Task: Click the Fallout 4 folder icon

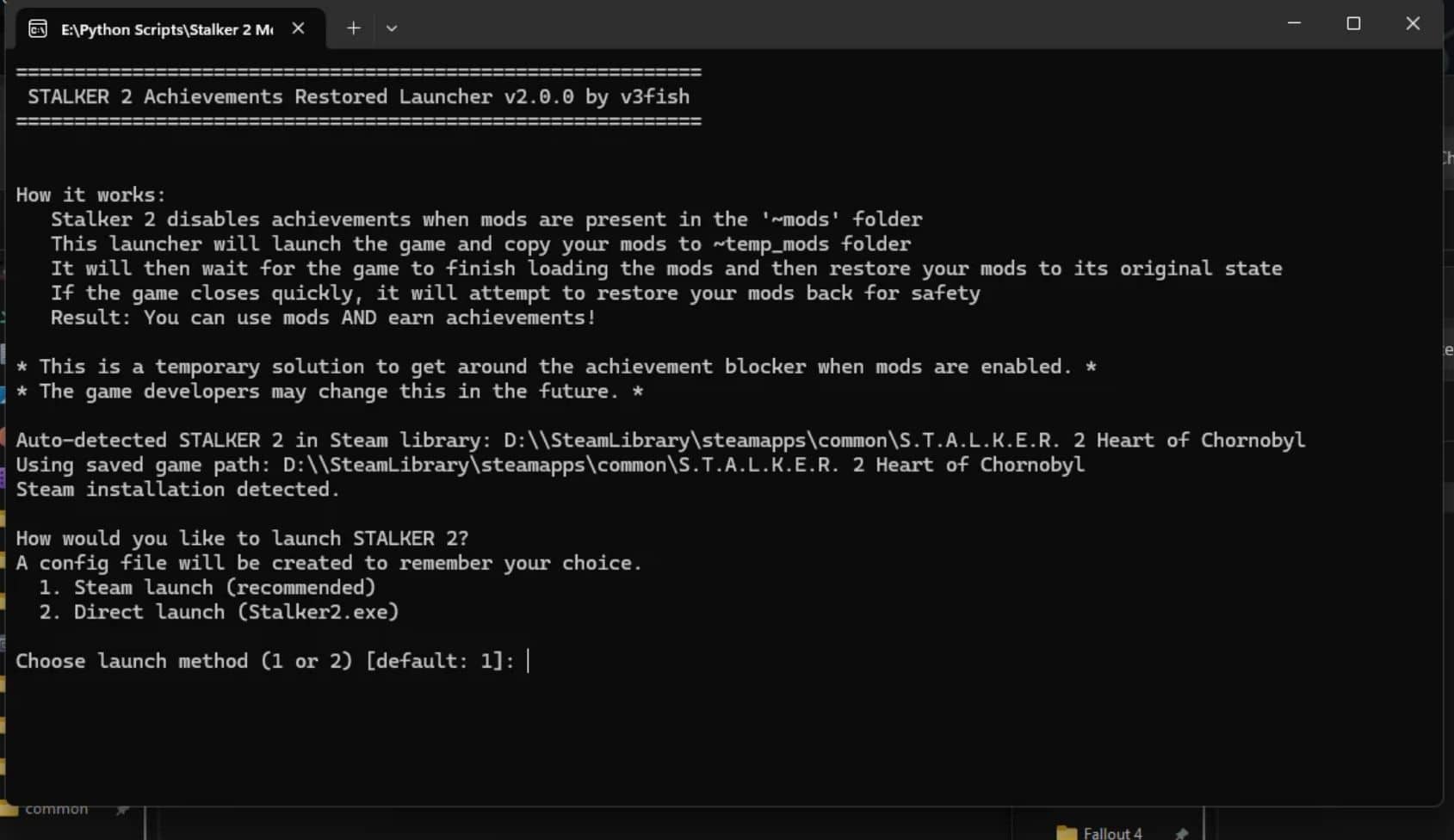Action: pos(1067,832)
